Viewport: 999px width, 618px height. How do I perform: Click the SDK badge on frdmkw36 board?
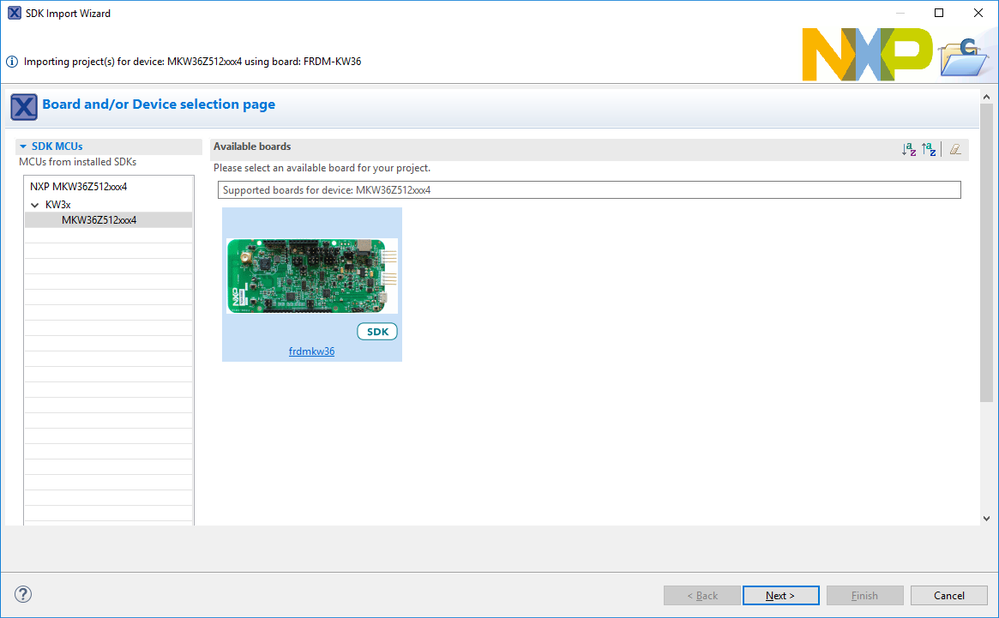pyautogui.click(x=377, y=331)
